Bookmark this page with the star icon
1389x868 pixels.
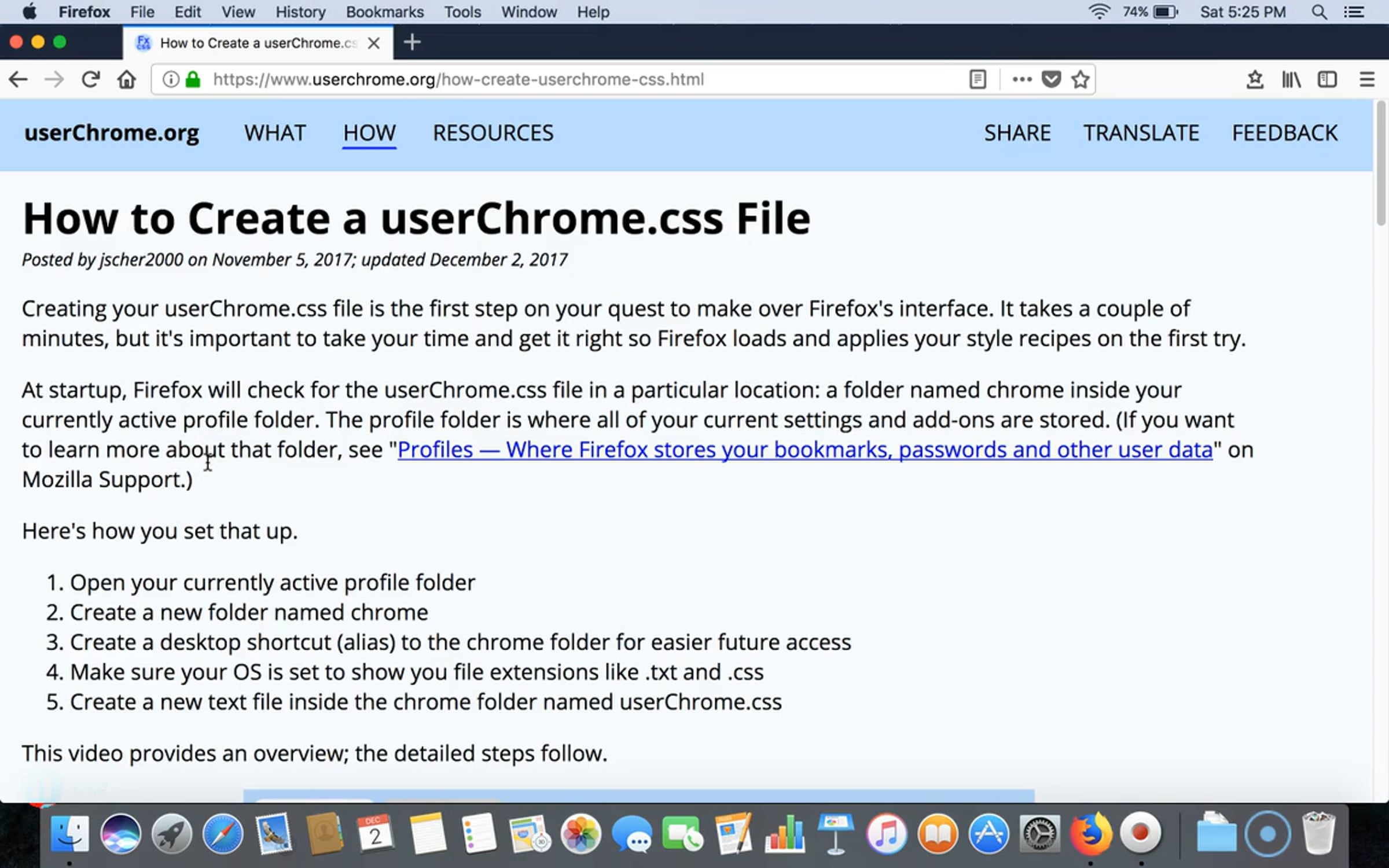pyautogui.click(x=1081, y=79)
